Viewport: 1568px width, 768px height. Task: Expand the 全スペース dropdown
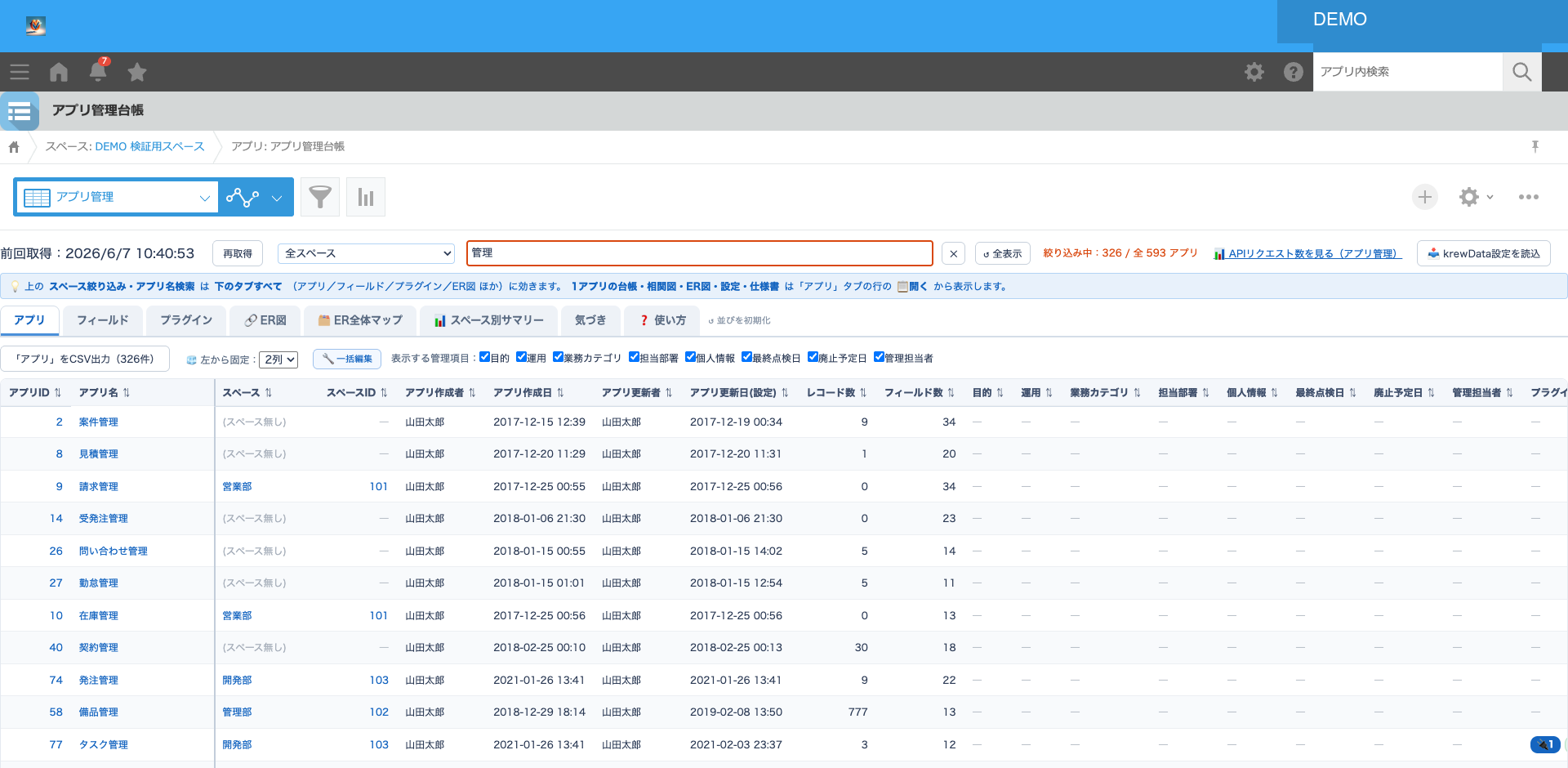[x=366, y=253]
